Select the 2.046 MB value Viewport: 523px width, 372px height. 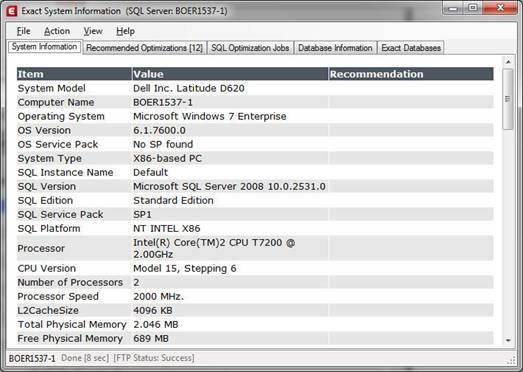pos(156,325)
